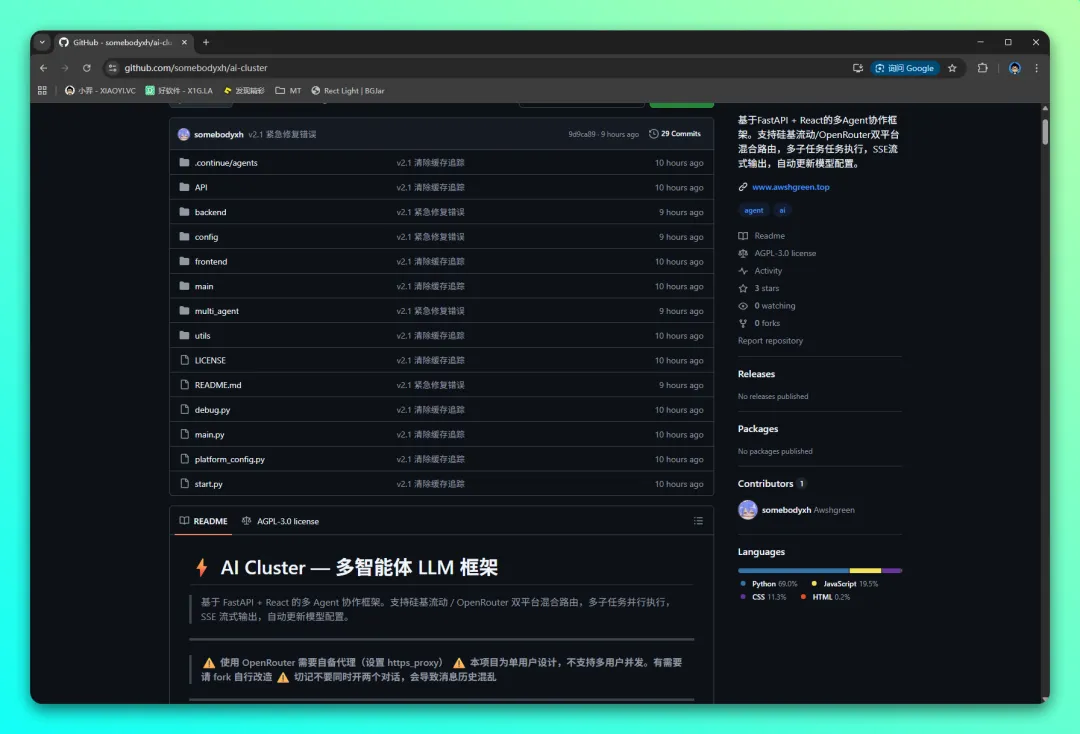Open the Chrome profile avatar
1080x734 pixels.
tap(1014, 68)
